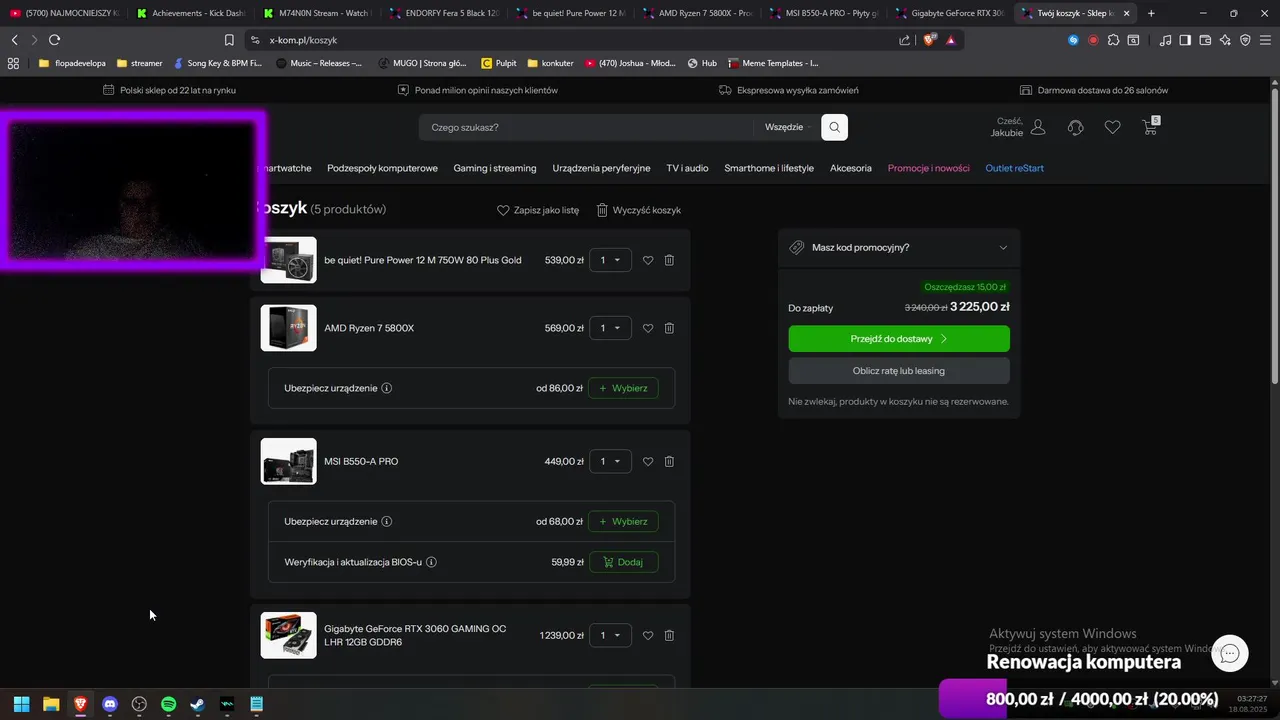
Task: Click Oblicz ratę lub leasing button
Action: click(x=899, y=371)
